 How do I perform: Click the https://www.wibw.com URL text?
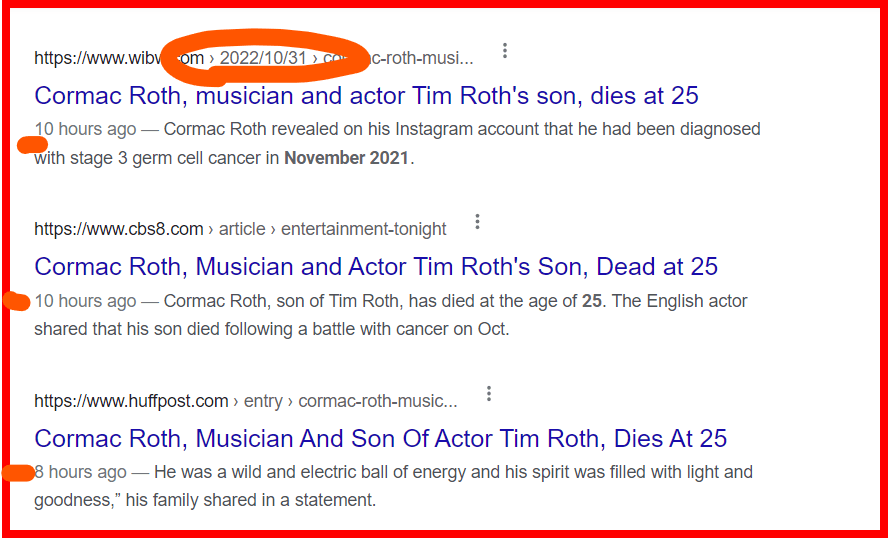tap(95, 58)
